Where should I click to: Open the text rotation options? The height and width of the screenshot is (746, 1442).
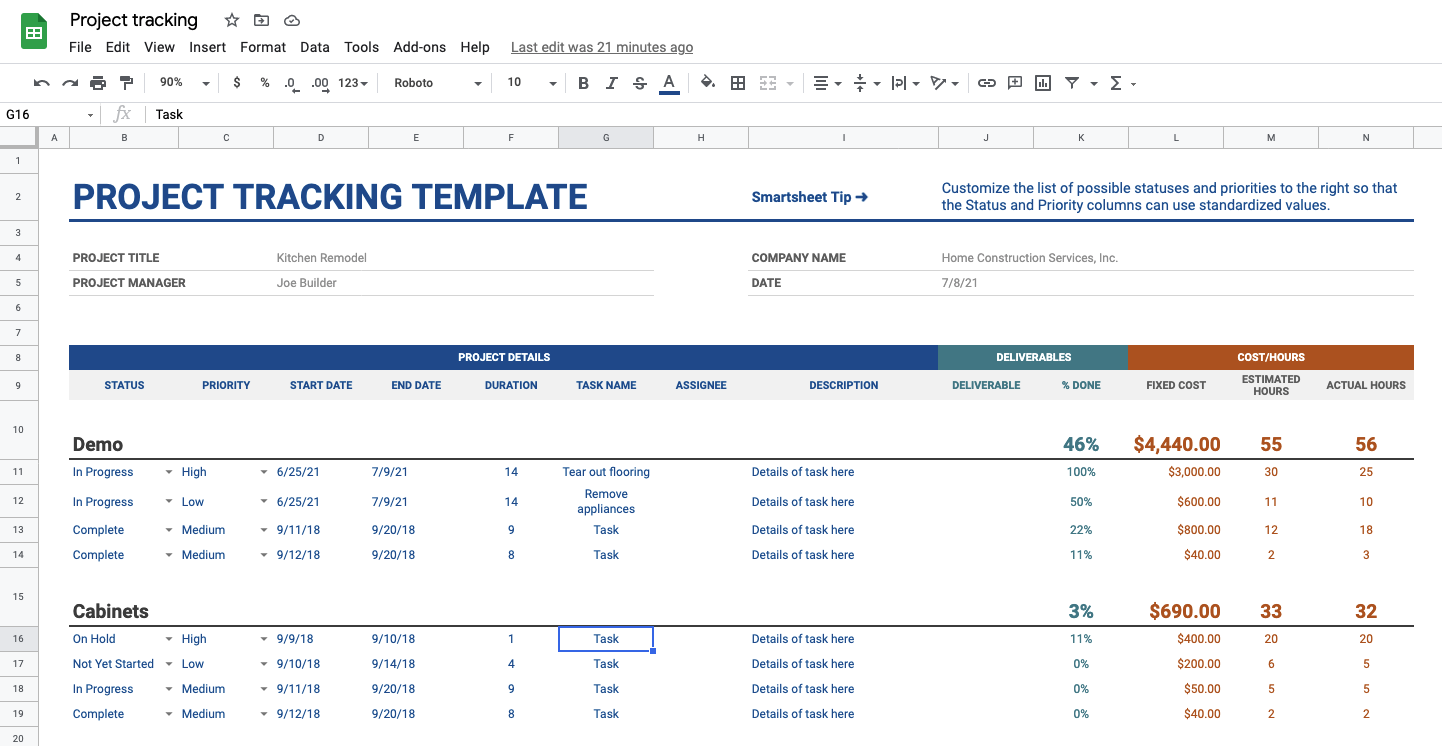944,83
